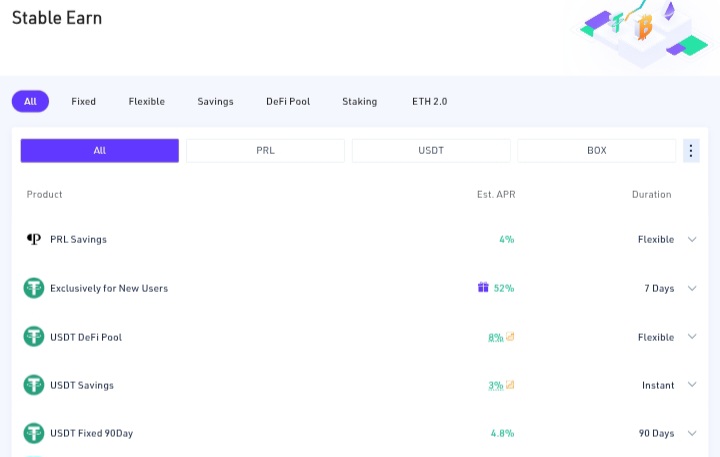Screen dimensions: 720x457
Task: Click the 4.8% APR value
Action: click(502, 433)
